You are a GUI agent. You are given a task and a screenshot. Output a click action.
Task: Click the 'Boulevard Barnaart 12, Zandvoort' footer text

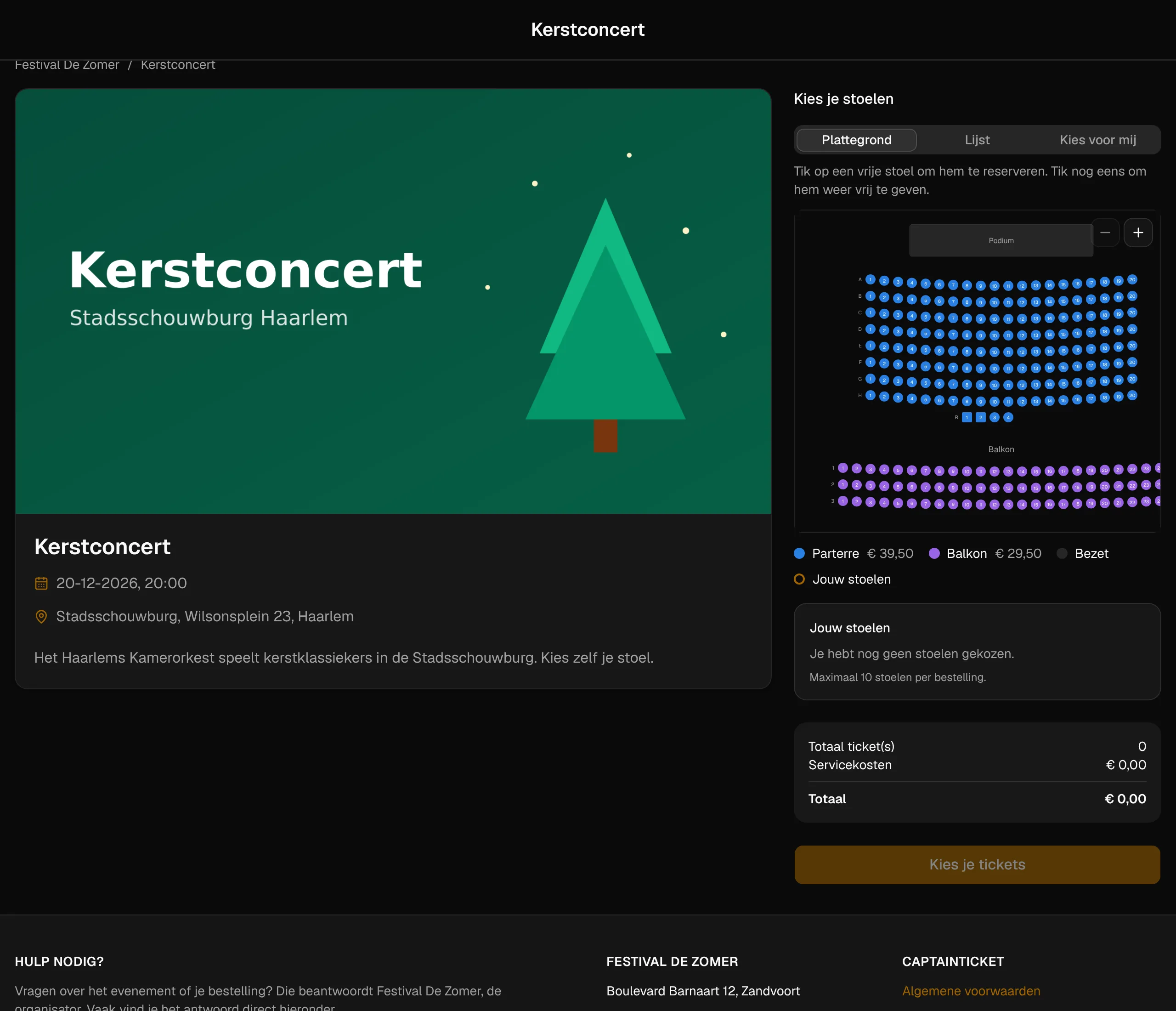pos(703,991)
